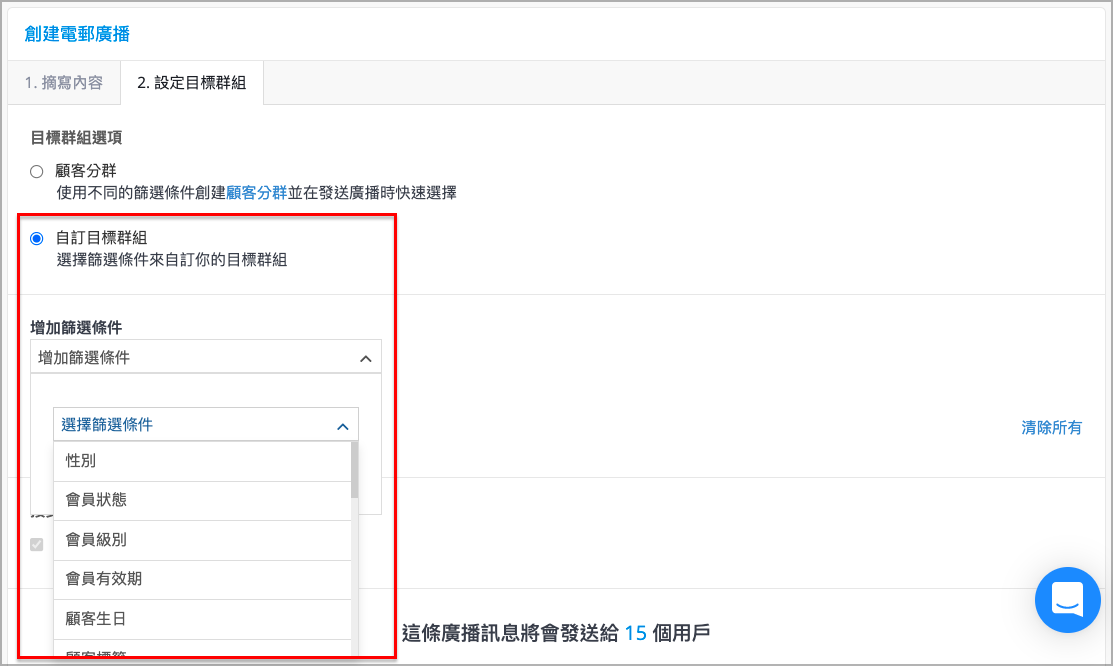Click the recipient count 15
This screenshot has width=1113, height=666.
click(x=635, y=633)
